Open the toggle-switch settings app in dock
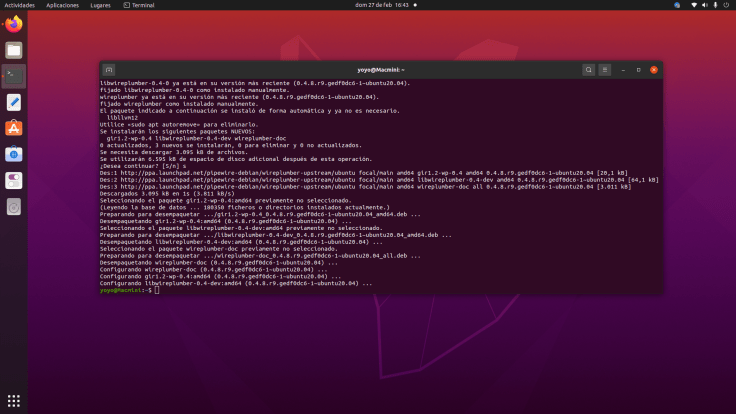 [x=14, y=180]
